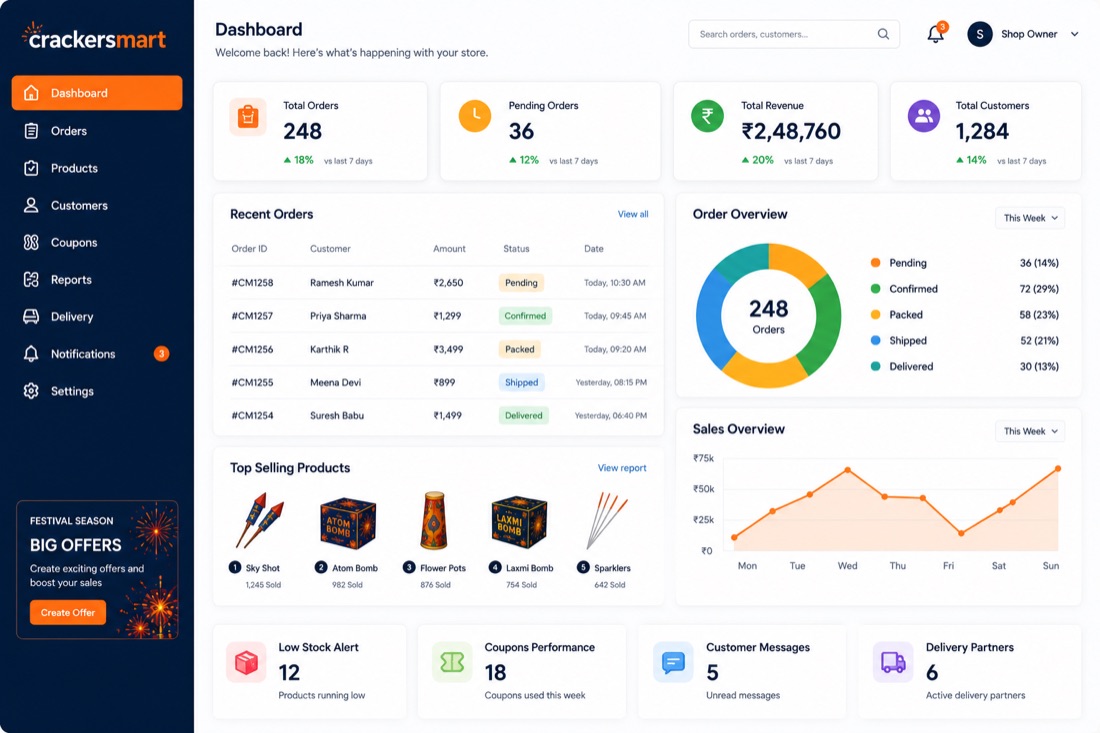The image size is (1100, 733).
Task: Click the Shop Owner avatar circle
Action: pyautogui.click(x=979, y=34)
